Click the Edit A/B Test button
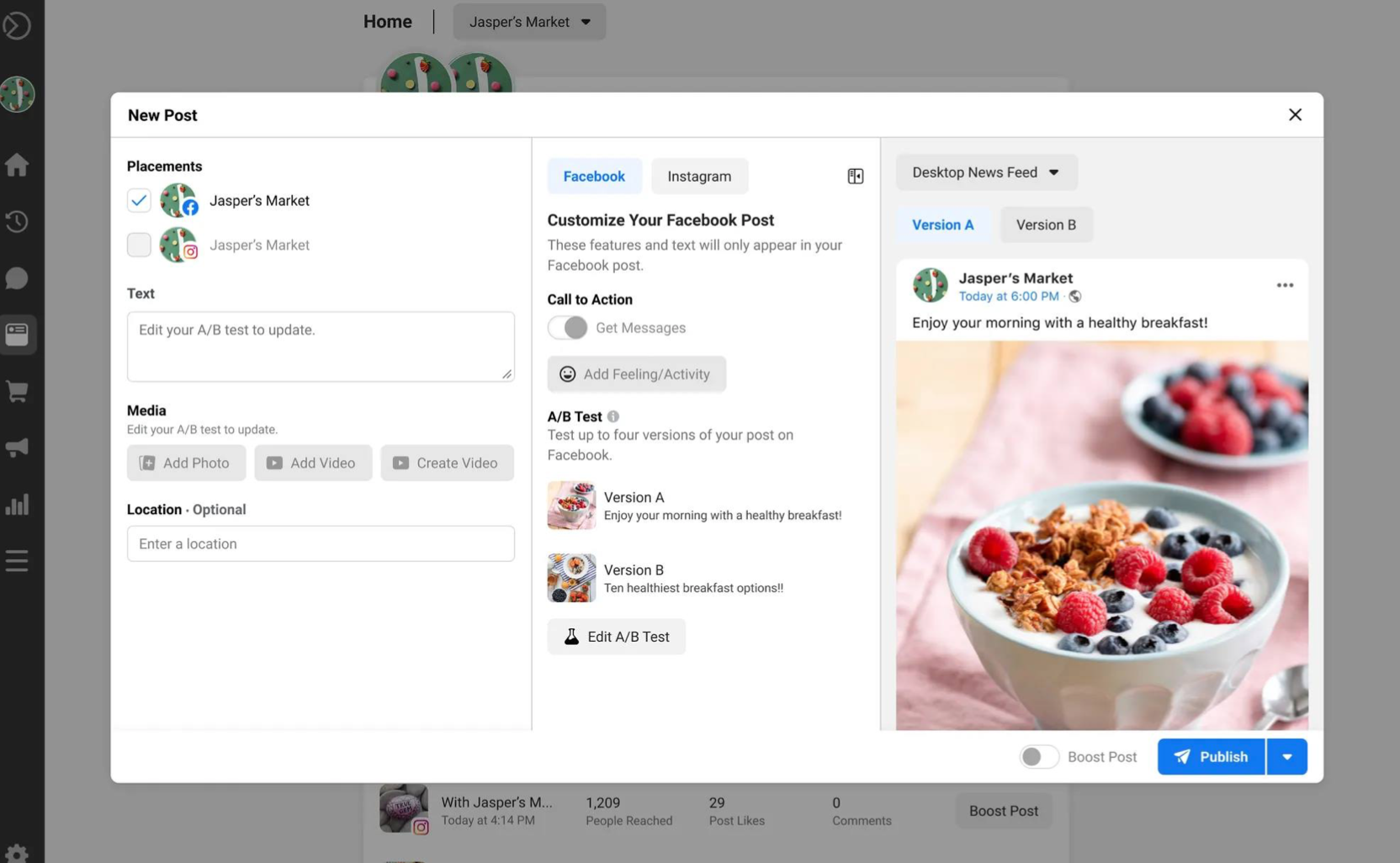 [x=616, y=637]
